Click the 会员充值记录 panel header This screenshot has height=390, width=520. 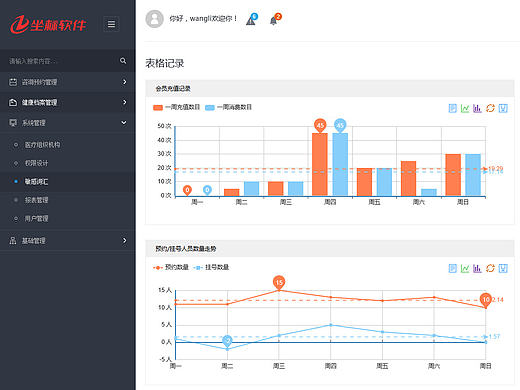(330, 88)
